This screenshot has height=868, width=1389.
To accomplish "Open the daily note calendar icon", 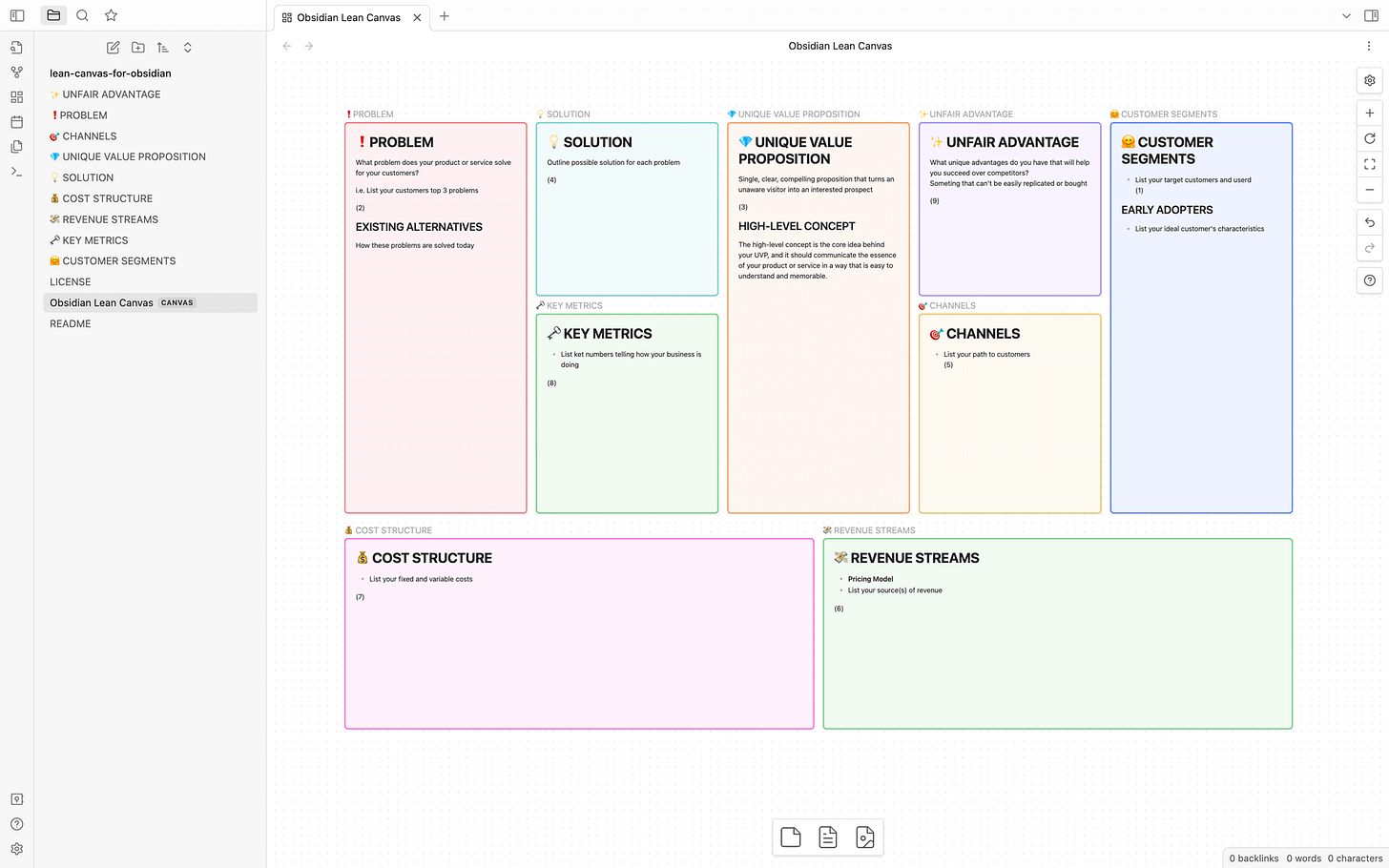I will pos(16,121).
